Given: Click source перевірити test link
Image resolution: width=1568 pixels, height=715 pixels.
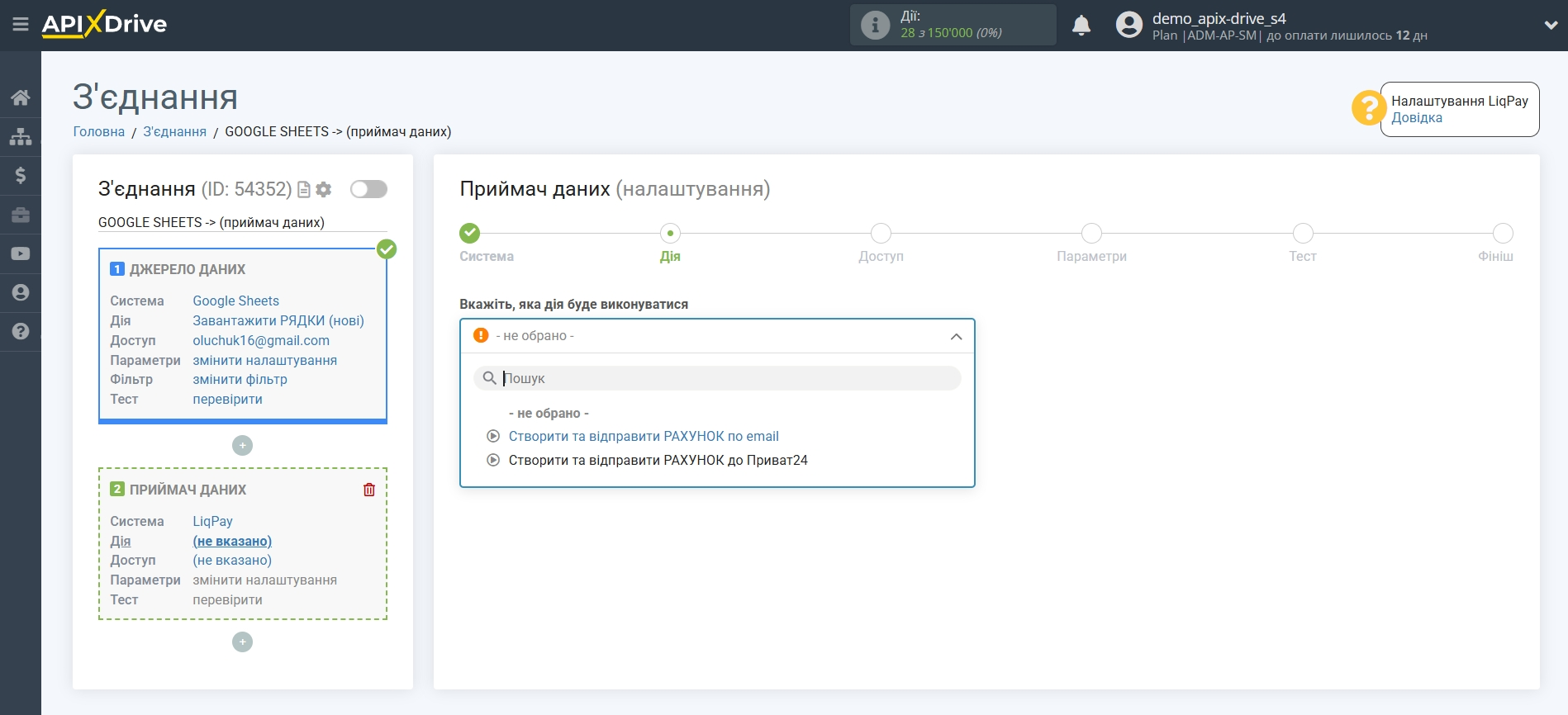Looking at the screenshot, I should point(228,400).
